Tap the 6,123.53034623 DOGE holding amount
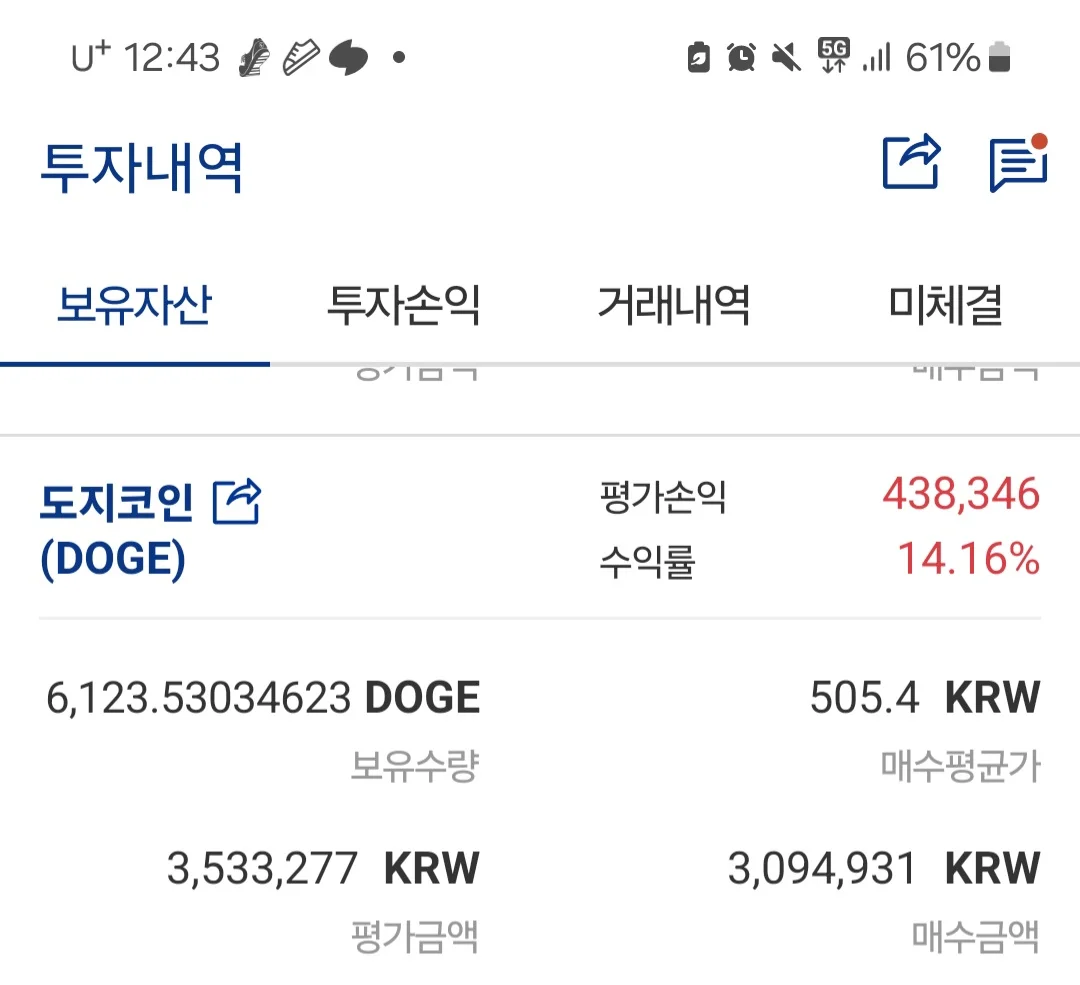This screenshot has width=1080, height=985. coord(263,698)
